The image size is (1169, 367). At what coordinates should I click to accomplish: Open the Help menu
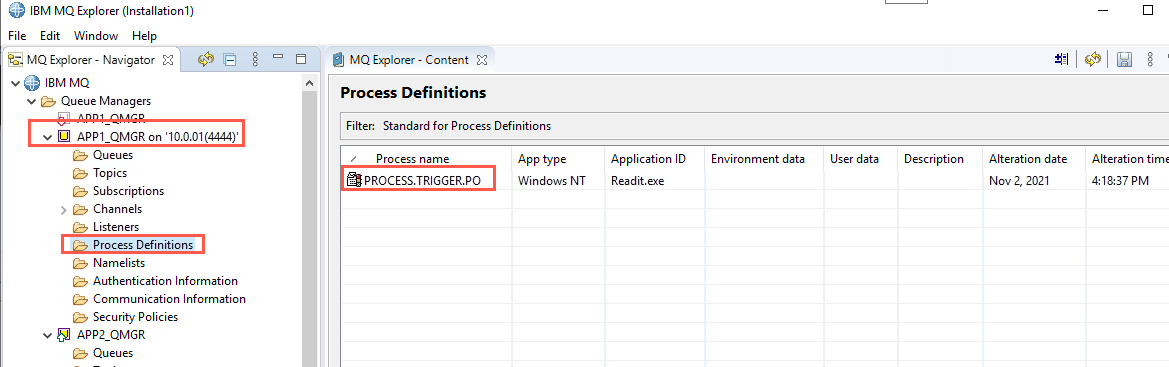[x=145, y=36]
